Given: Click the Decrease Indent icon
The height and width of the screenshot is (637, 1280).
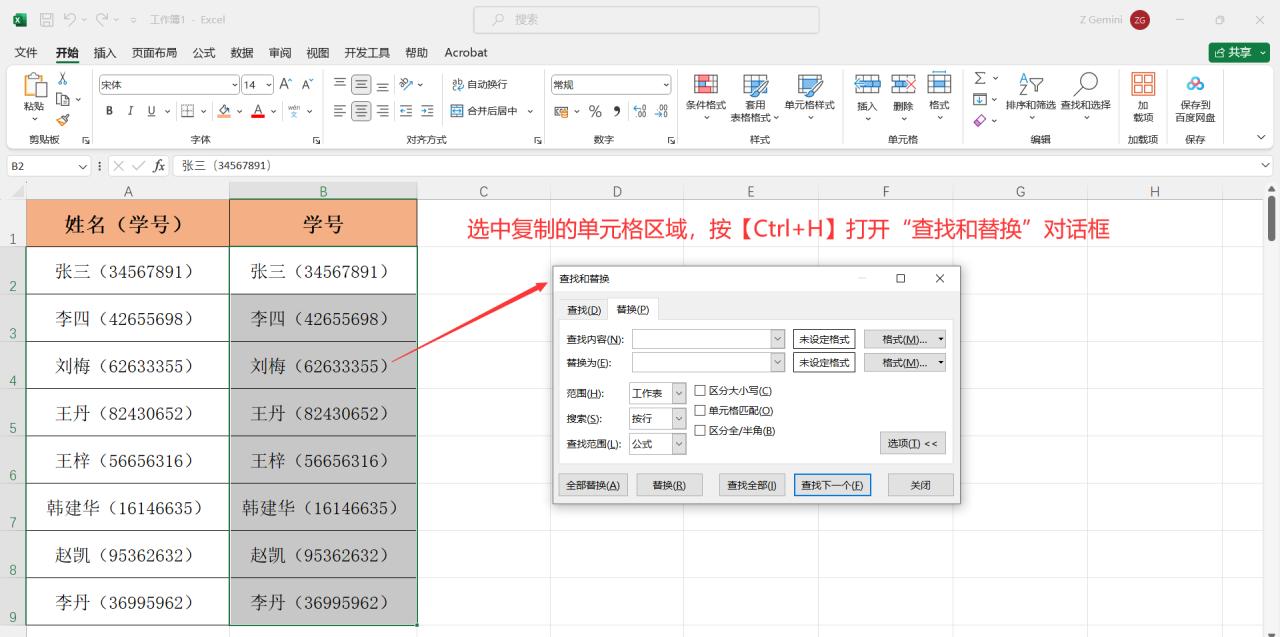Looking at the screenshot, I should click(x=406, y=111).
